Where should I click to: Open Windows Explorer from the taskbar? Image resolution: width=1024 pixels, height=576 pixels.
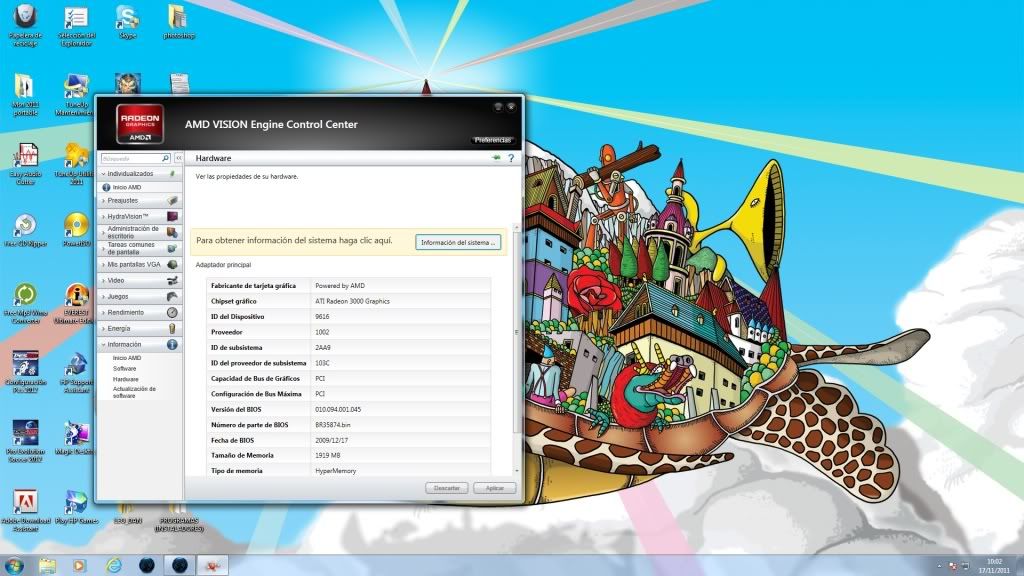tap(47, 565)
